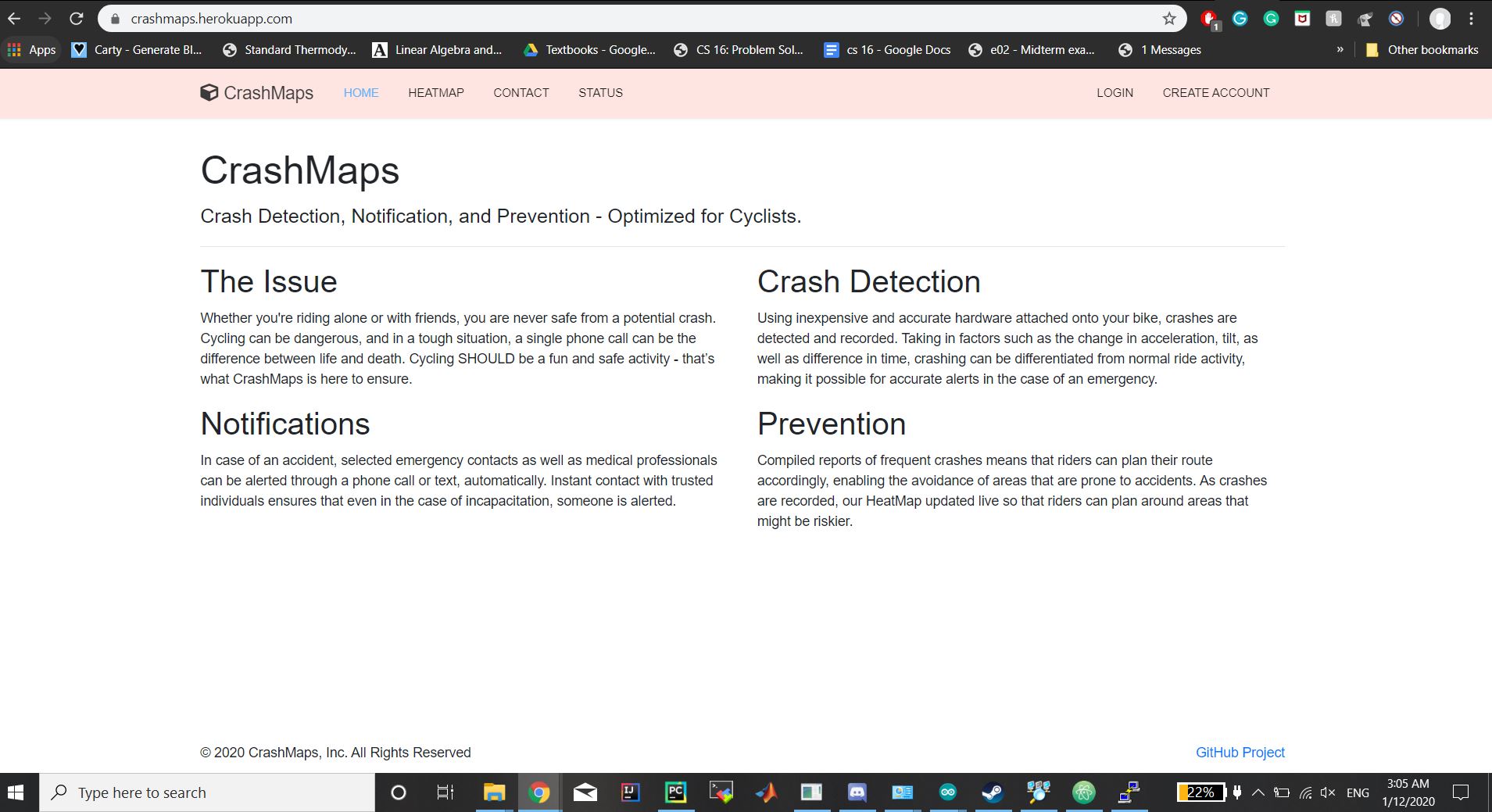Open the CS 16: Problem Sol... bookmark
Image resolution: width=1492 pixels, height=812 pixels.
coord(739,50)
